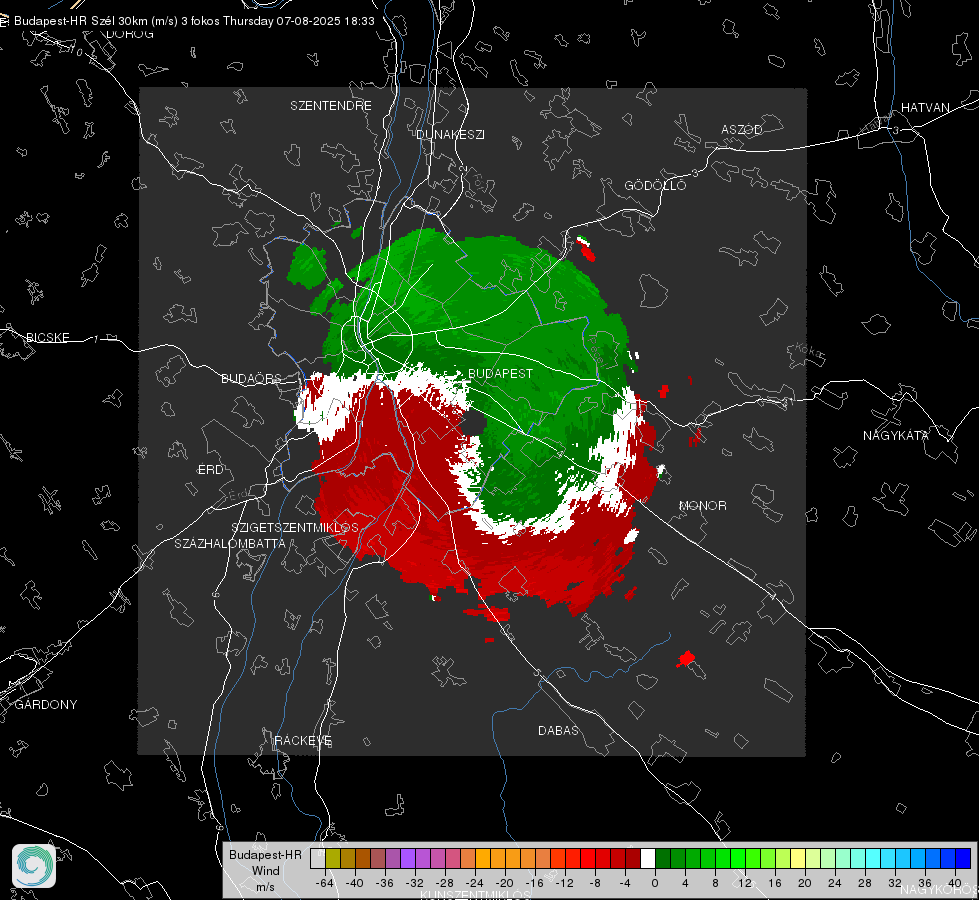Click the radar title text with date 07-08-2025

point(194,21)
